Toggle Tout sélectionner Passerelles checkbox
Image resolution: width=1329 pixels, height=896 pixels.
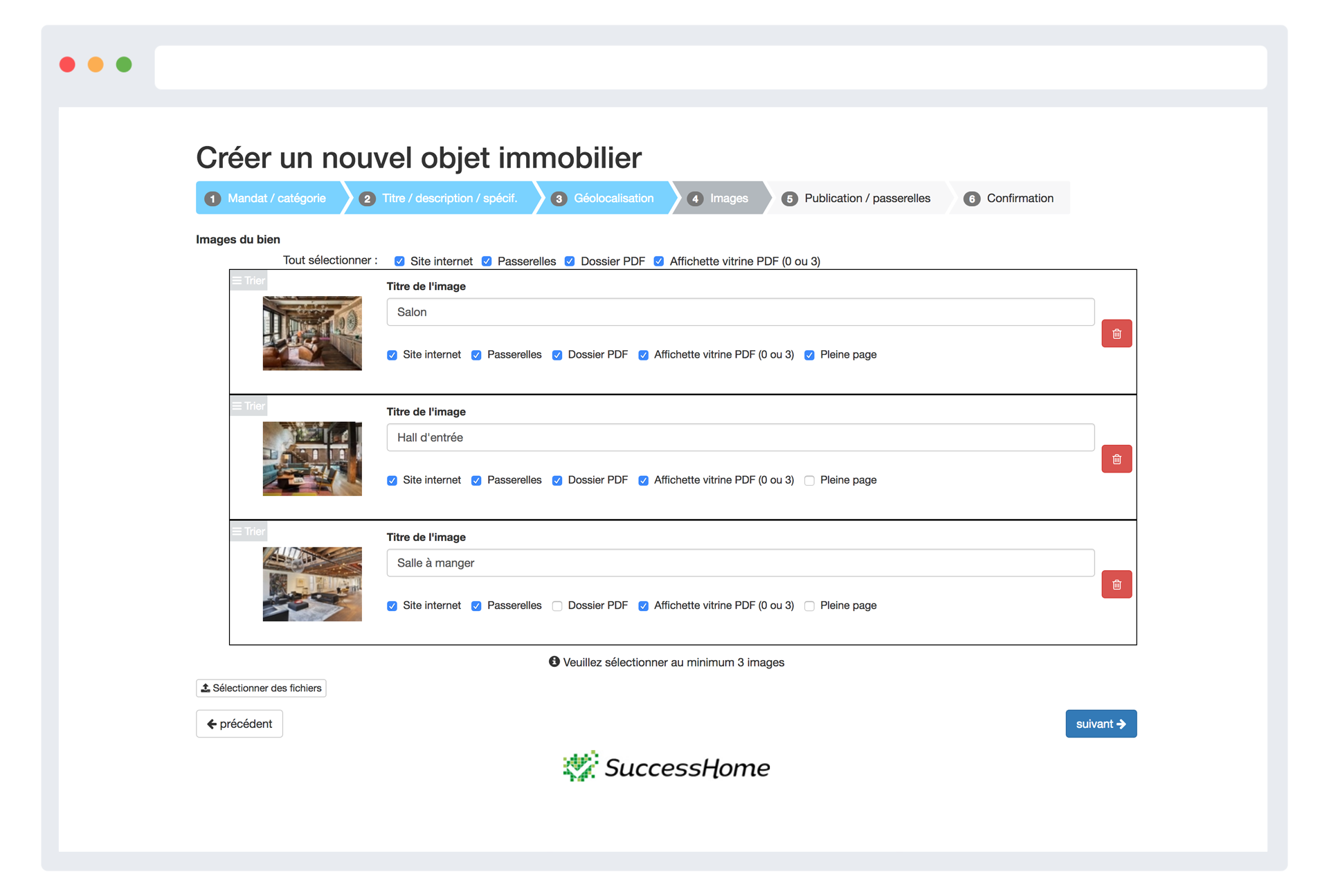(x=487, y=261)
